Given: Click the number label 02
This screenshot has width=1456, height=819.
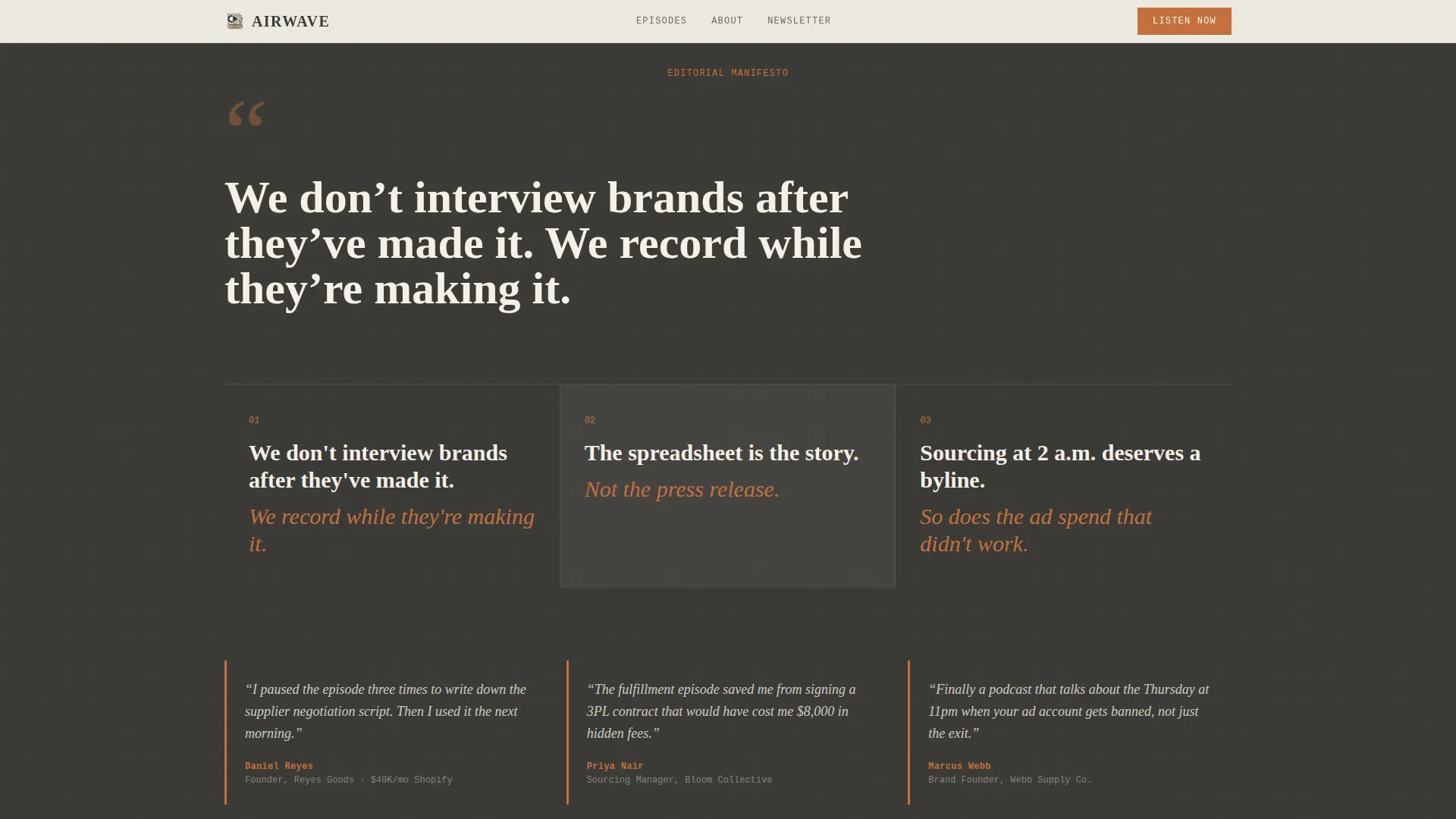Looking at the screenshot, I should click(x=590, y=420).
